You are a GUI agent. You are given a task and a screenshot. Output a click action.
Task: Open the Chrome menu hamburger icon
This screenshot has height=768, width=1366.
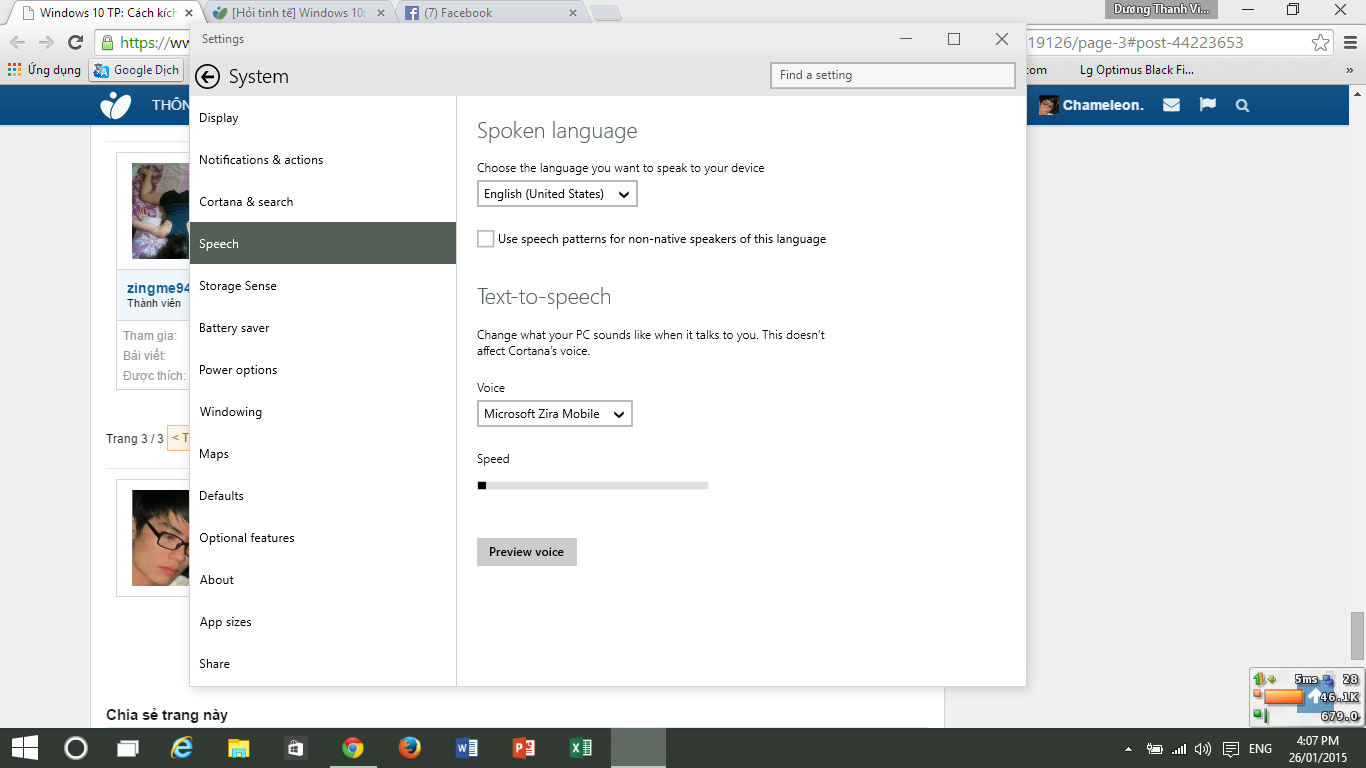pos(1350,42)
